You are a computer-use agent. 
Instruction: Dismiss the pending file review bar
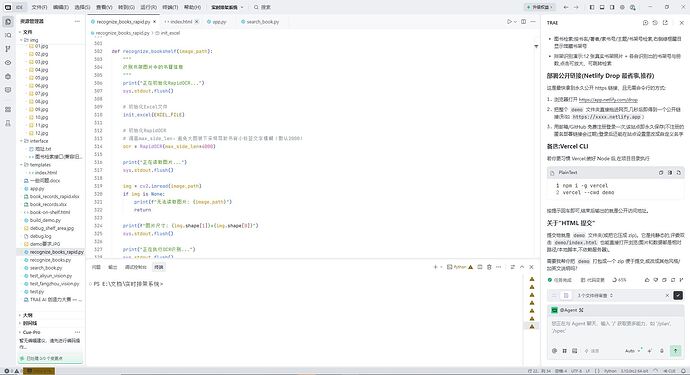pos(667,295)
